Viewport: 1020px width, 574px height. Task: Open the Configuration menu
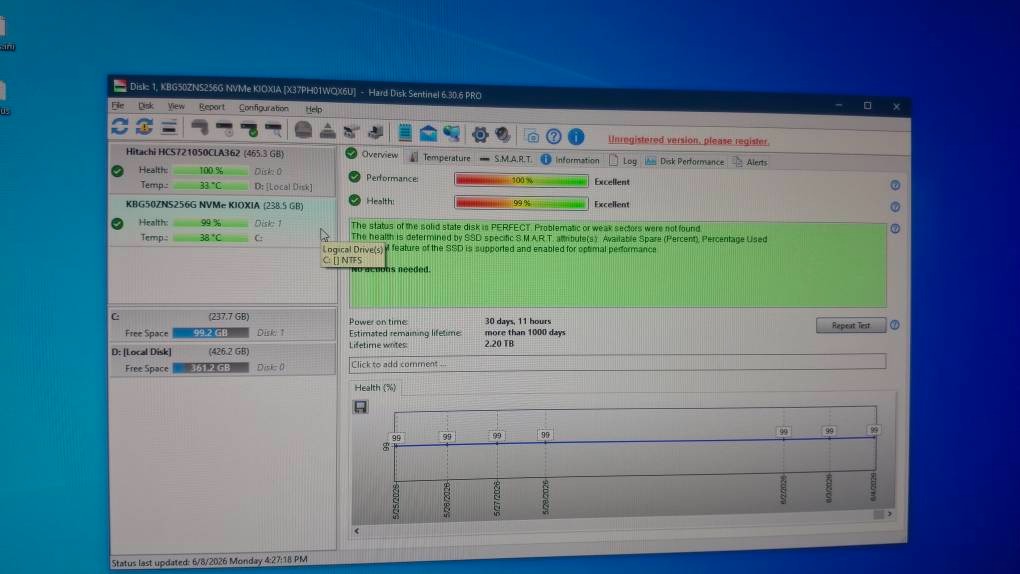pos(263,108)
